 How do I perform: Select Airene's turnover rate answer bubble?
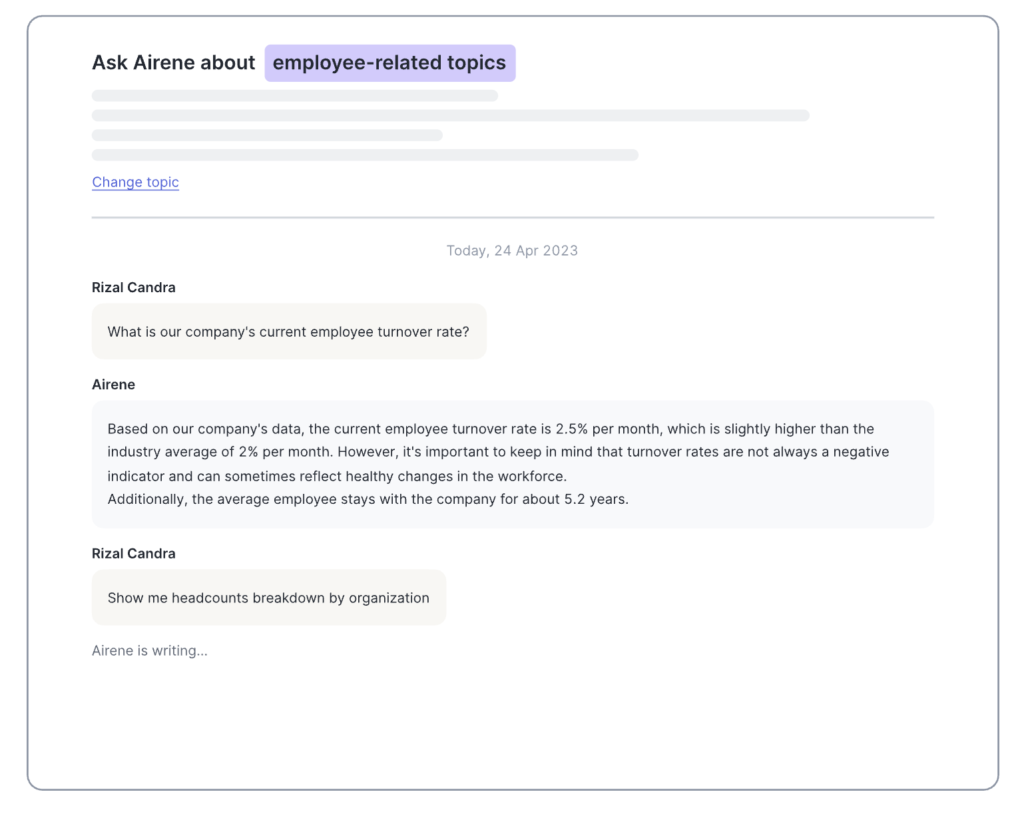(x=513, y=464)
